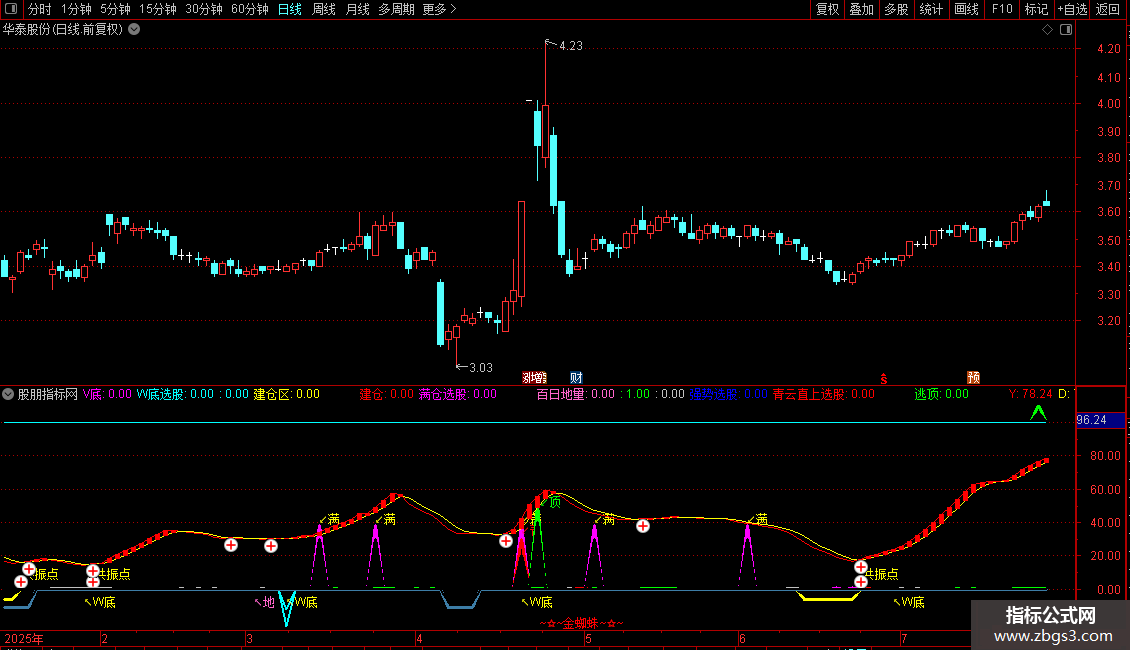Expand dropdown next to 华泰股份 title
Image resolution: width=1130 pixels, height=650 pixels.
click(x=134, y=30)
